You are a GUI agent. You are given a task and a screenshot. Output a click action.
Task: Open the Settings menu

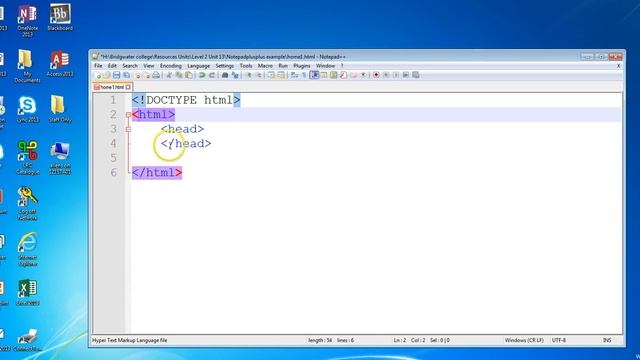[x=224, y=66]
